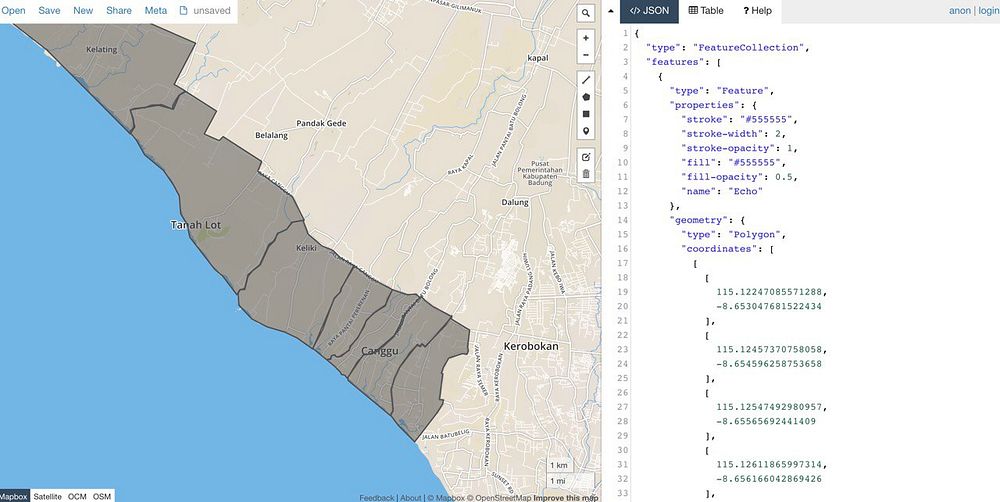Select the draw polyline tool
The width and height of the screenshot is (1000, 502).
coord(585,80)
